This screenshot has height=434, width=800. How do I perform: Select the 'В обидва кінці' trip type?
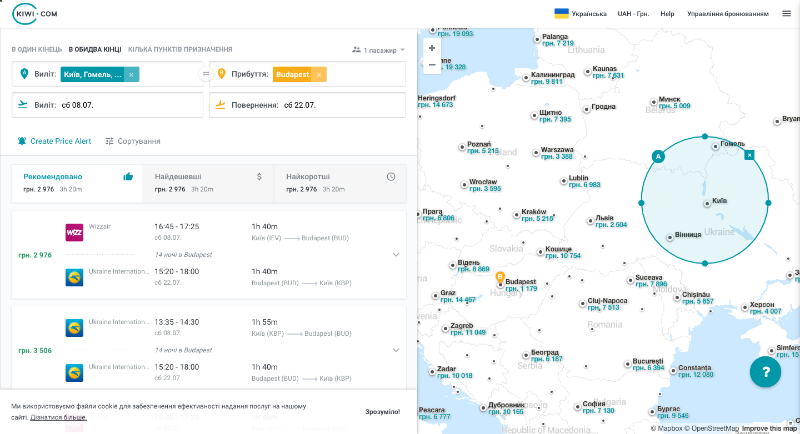click(x=95, y=49)
